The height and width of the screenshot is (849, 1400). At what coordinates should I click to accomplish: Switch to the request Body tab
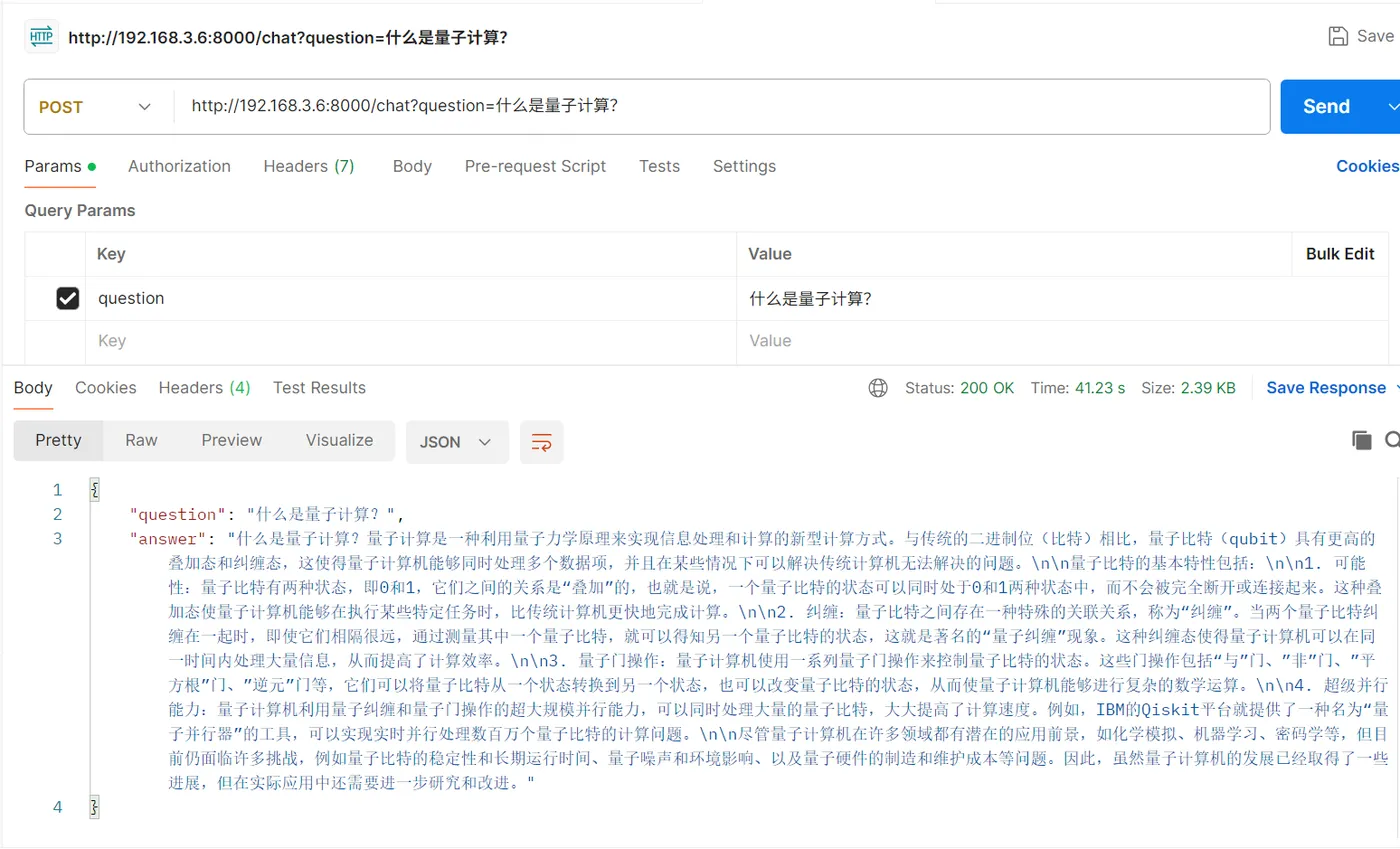coord(412,167)
